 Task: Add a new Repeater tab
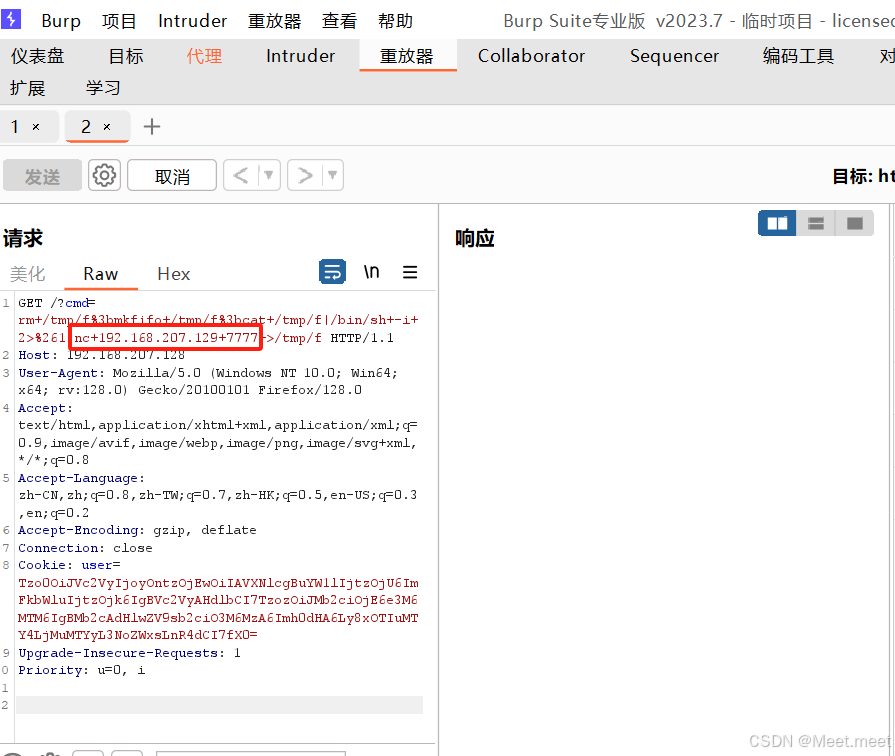pyautogui.click(x=152, y=127)
